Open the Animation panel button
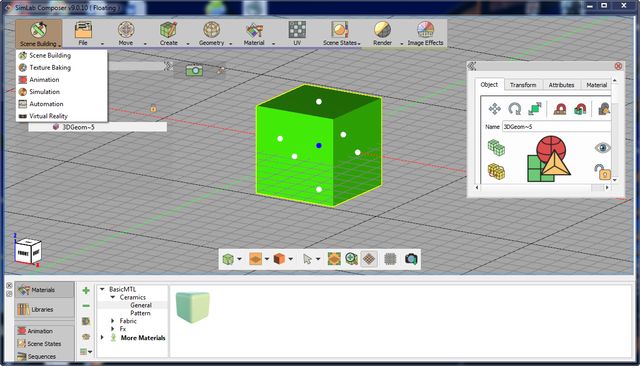The width and height of the screenshot is (640, 366). coord(44,331)
